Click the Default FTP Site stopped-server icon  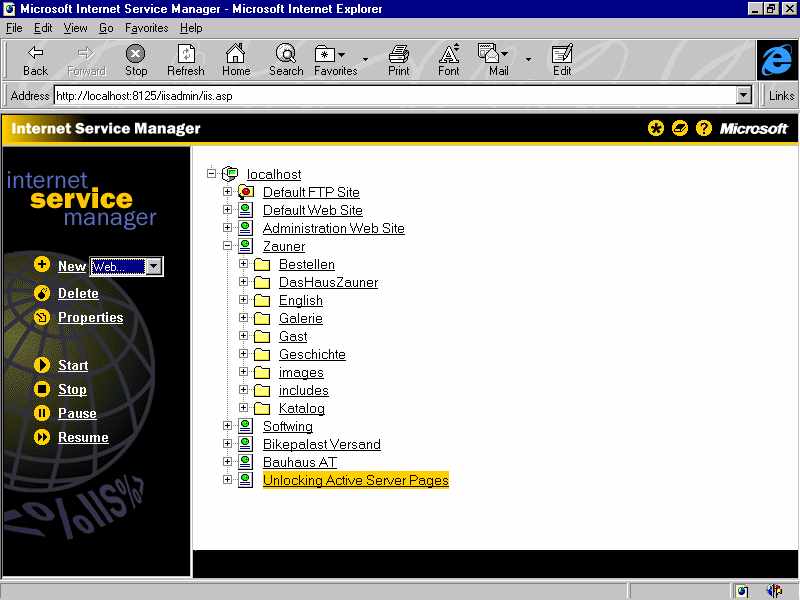point(246,192)
